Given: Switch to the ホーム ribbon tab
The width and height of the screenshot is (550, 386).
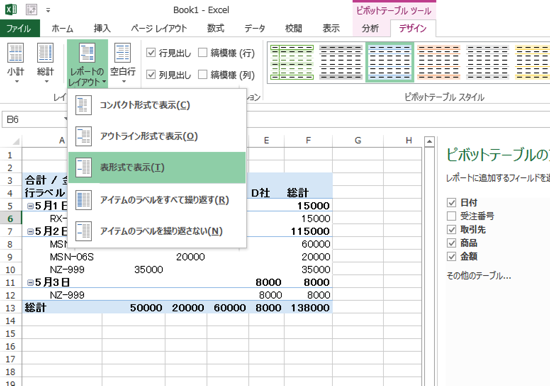Looking at the screenshot, I should coord(62,28).
